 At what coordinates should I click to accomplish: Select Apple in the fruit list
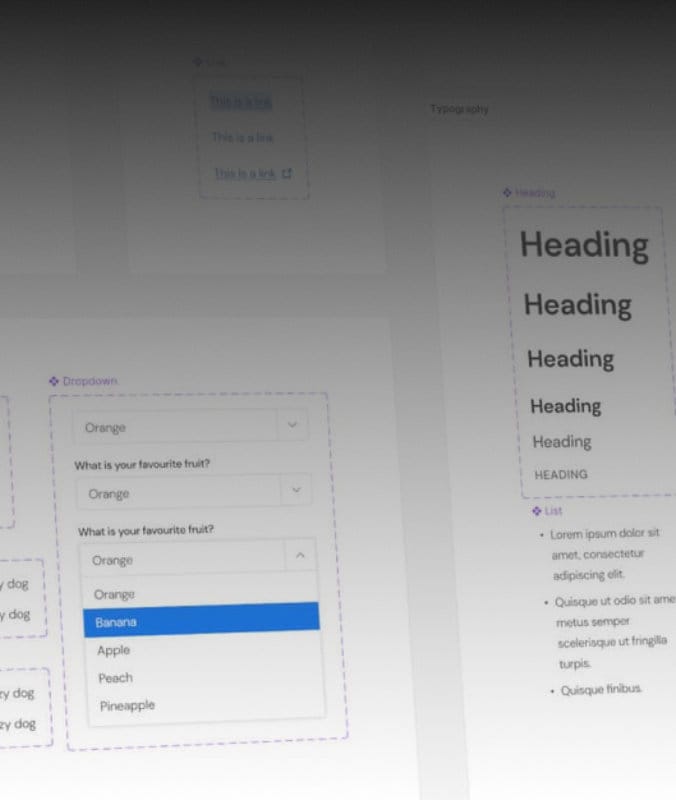coord(114,650)
